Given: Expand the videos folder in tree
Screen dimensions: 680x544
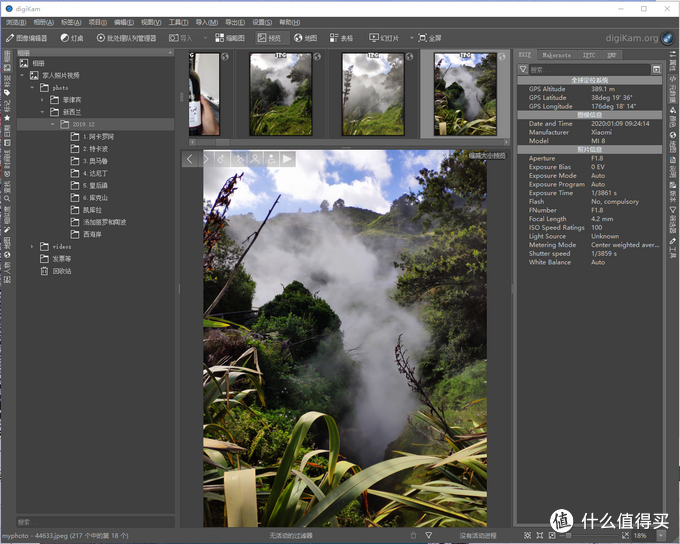Looking at the screenshot, I should coord(32,246).
